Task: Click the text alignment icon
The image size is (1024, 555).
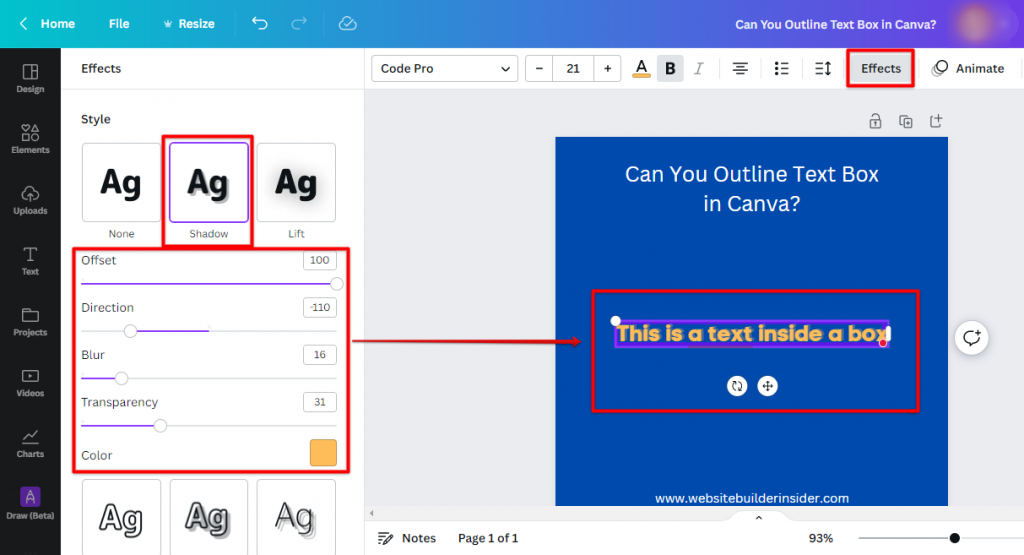Action: pyautogui.click(x=740, y=68)
